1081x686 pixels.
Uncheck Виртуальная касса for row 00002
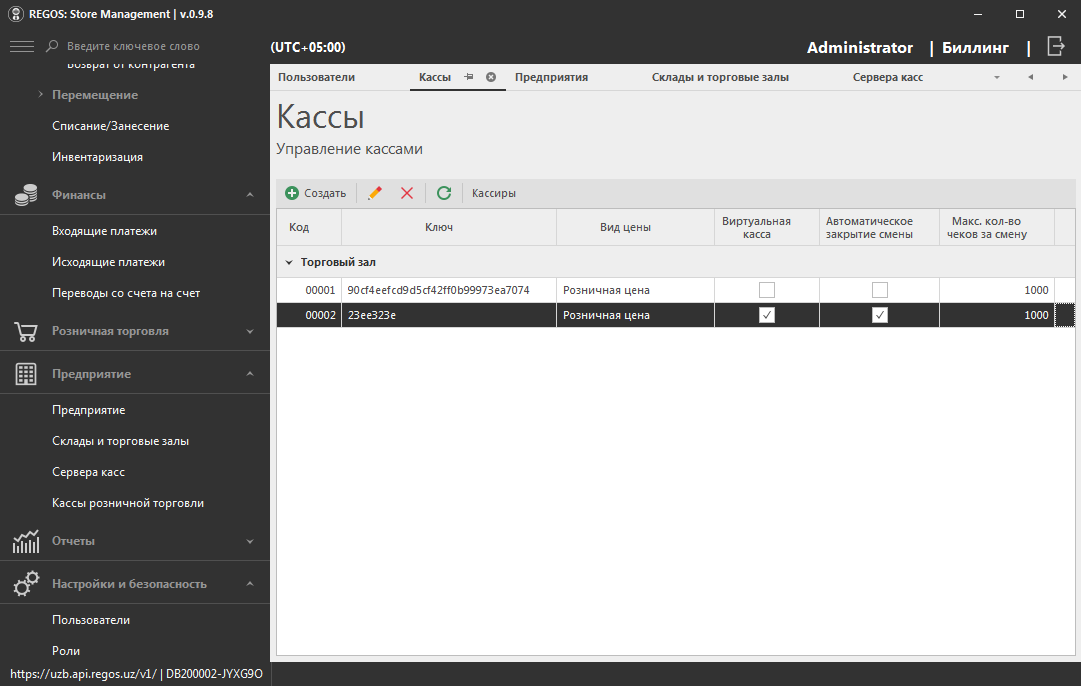click(x=767, y=315)
